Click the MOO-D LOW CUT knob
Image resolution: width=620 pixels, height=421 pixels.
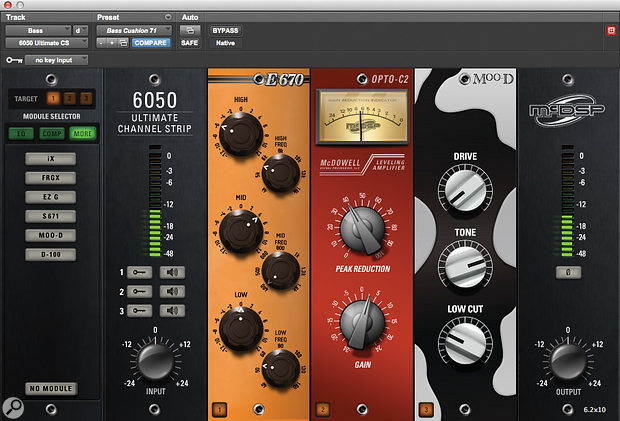(465, 341)
